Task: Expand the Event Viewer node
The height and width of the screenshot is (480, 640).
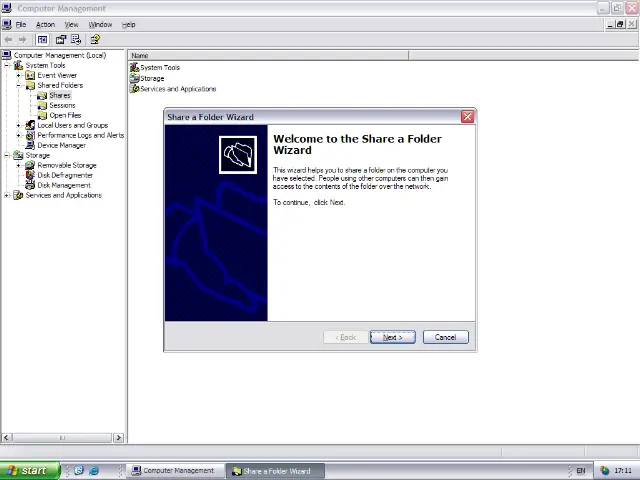Action: click(x=18, y=76)
